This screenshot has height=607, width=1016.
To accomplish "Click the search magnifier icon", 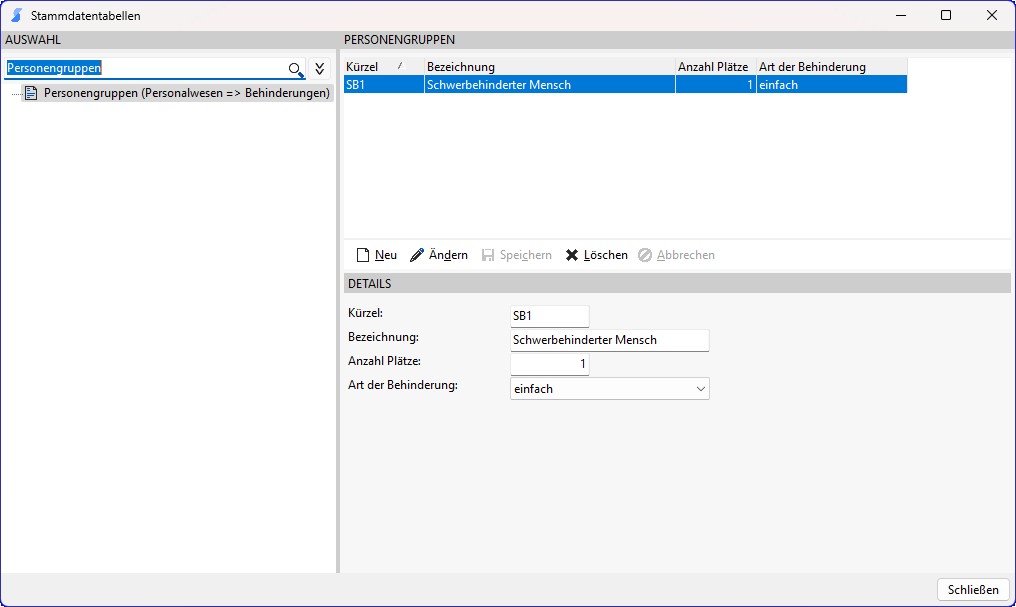I will [x=295, y=69].
